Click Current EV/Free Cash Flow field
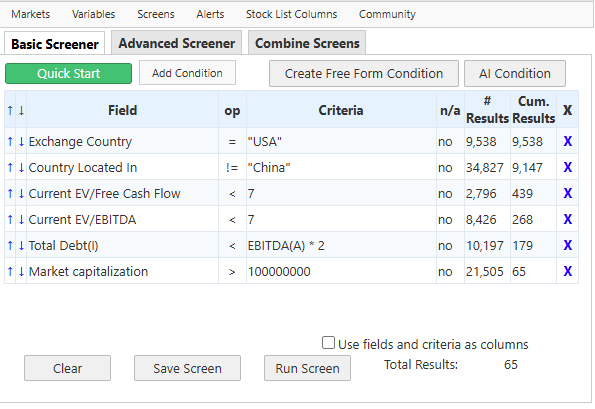 [x=104, y=193]
